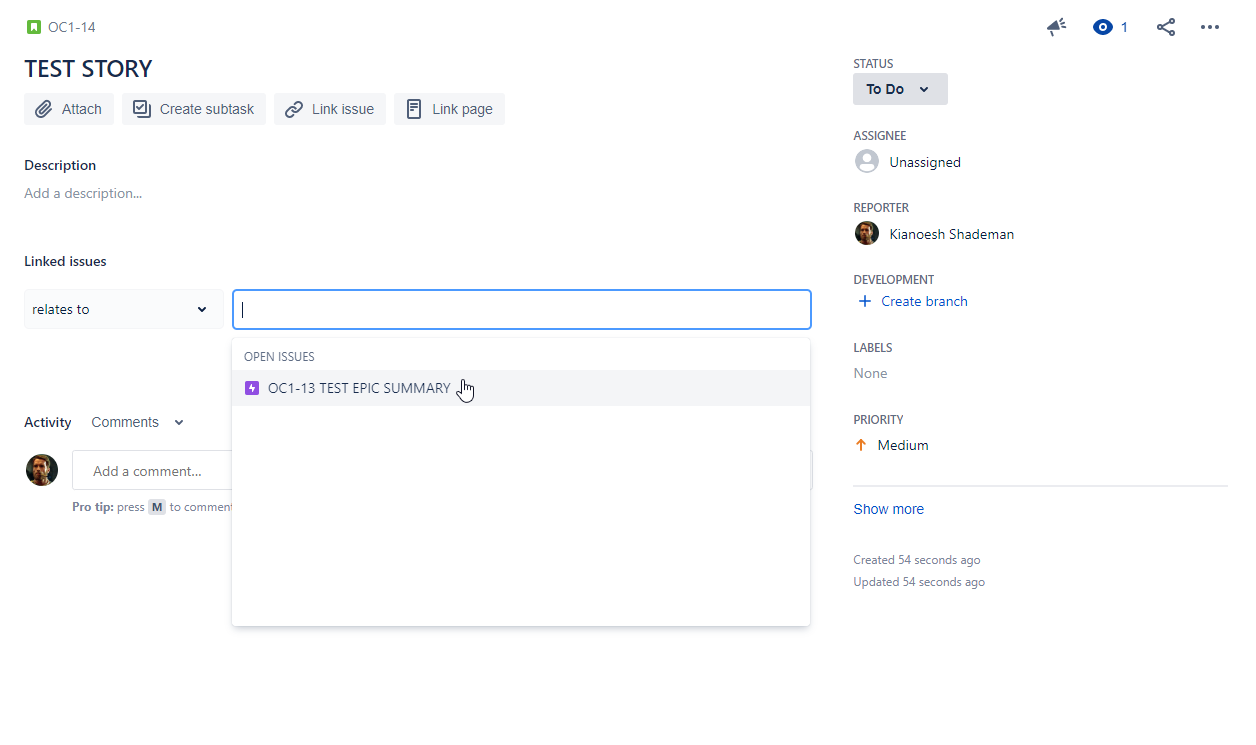Select OC1-13 TEST EPIC SUMMARY from open issues
Image resolution: width=1256 pixels, height=745 pixels.
point(358,388)
